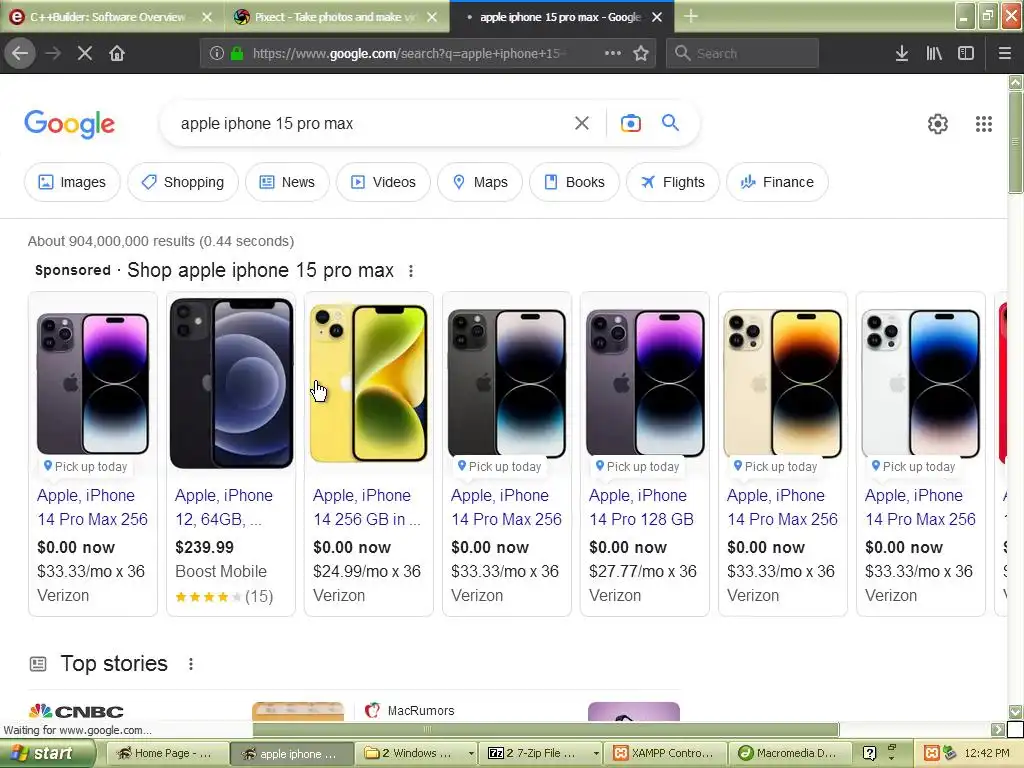1024x768 pixels.
Task: Switch to XAMPP Control taskbar window
Action: click(665, 754)
